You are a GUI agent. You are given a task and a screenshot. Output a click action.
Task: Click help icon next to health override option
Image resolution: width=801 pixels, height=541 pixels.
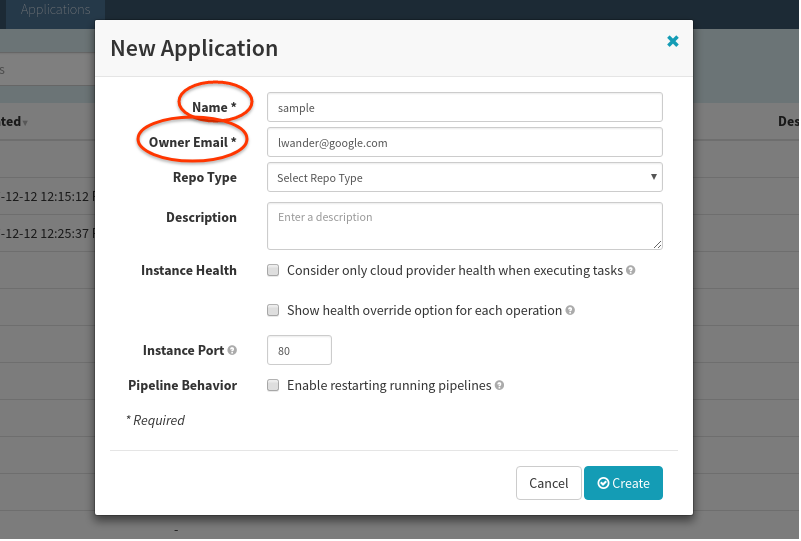click(570, 311)
